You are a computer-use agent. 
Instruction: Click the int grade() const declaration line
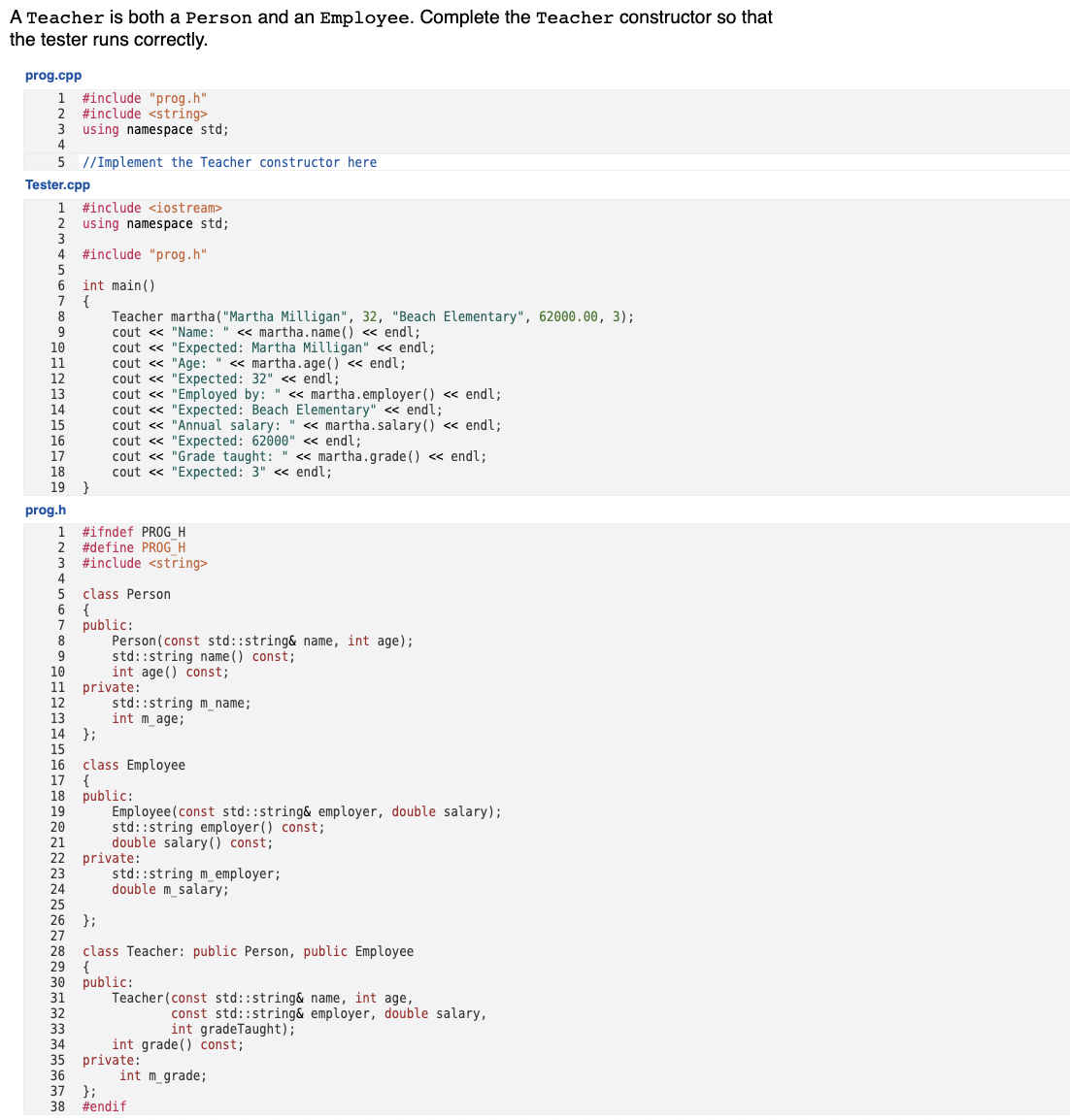(x=175, y=1044)
